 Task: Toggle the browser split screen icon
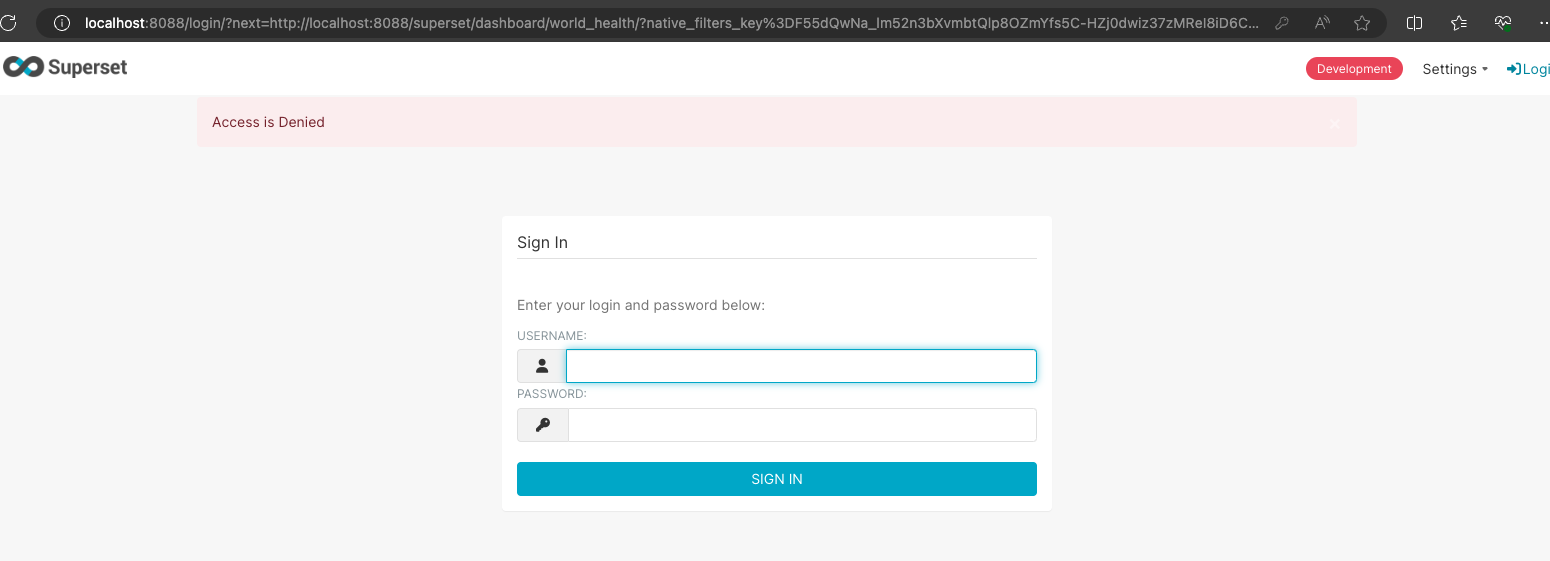[1414, 22]
